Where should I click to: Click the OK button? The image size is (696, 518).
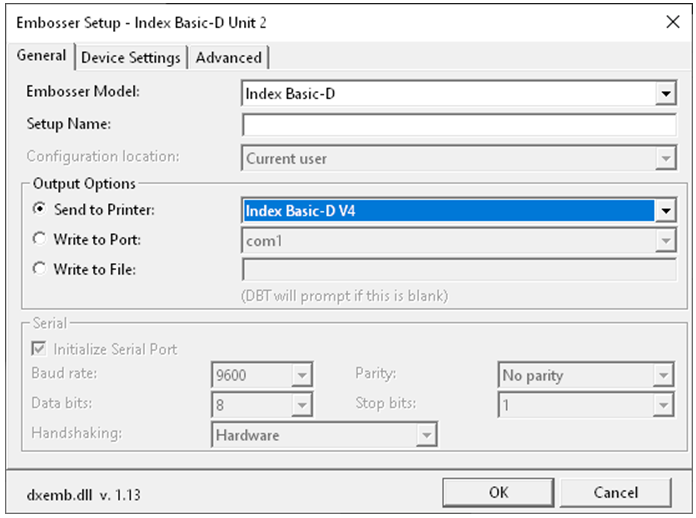[498, 492]
